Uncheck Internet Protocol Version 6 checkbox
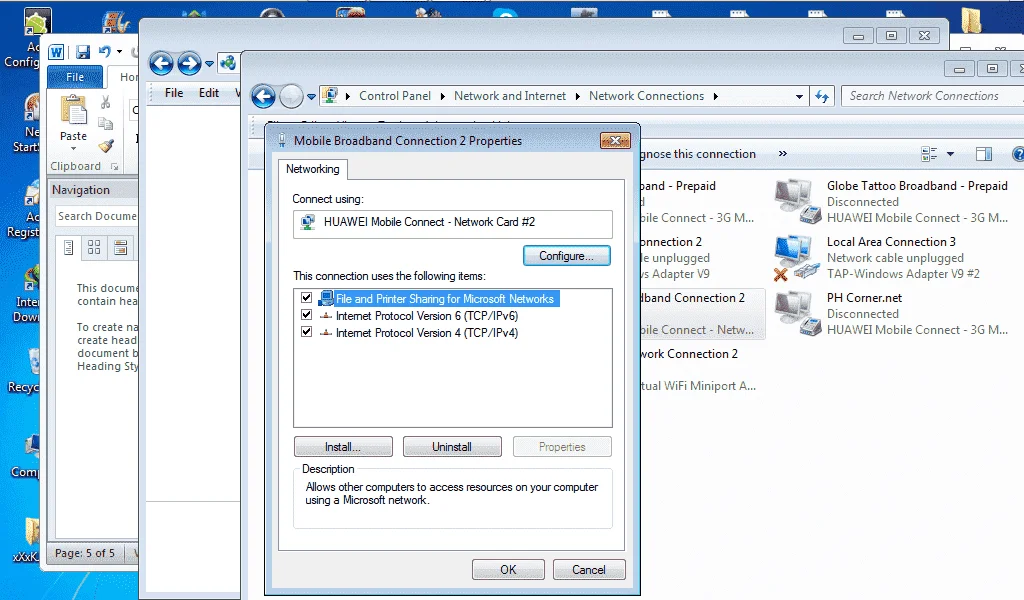Image resolution: width=1024 pixels, height=600 pixels. 306,315
